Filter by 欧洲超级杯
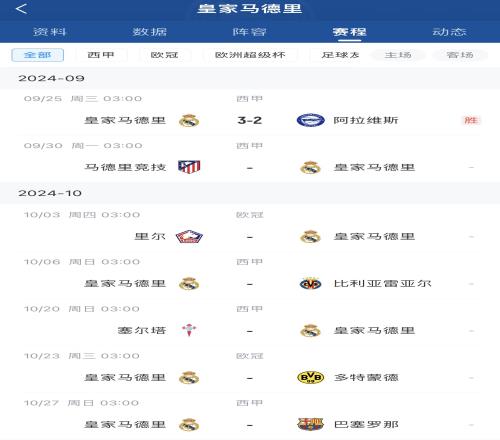Image resolution: width=500 pixels, height=440 pixels. click(250, 55)
